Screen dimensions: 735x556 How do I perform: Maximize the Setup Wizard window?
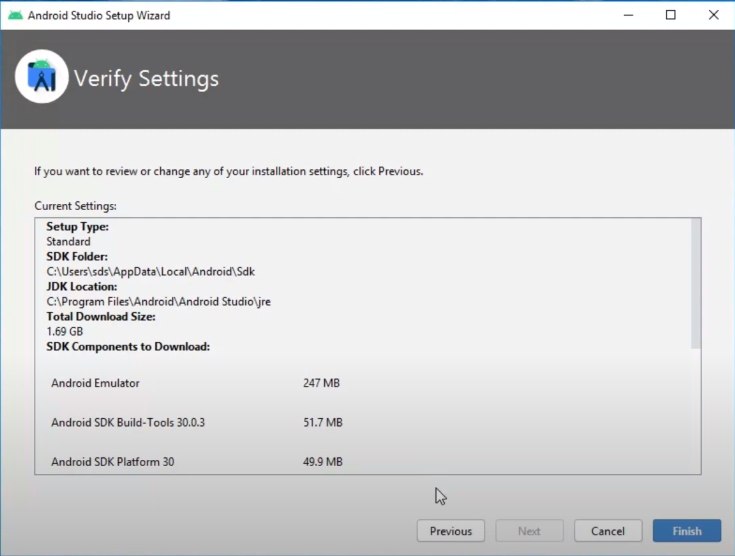671,15
